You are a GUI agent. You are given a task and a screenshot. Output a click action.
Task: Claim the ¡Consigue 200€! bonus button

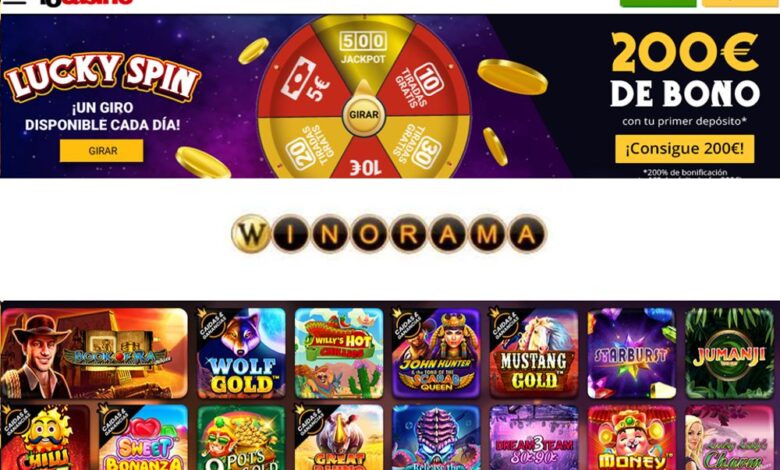click(x=684, y=149)
